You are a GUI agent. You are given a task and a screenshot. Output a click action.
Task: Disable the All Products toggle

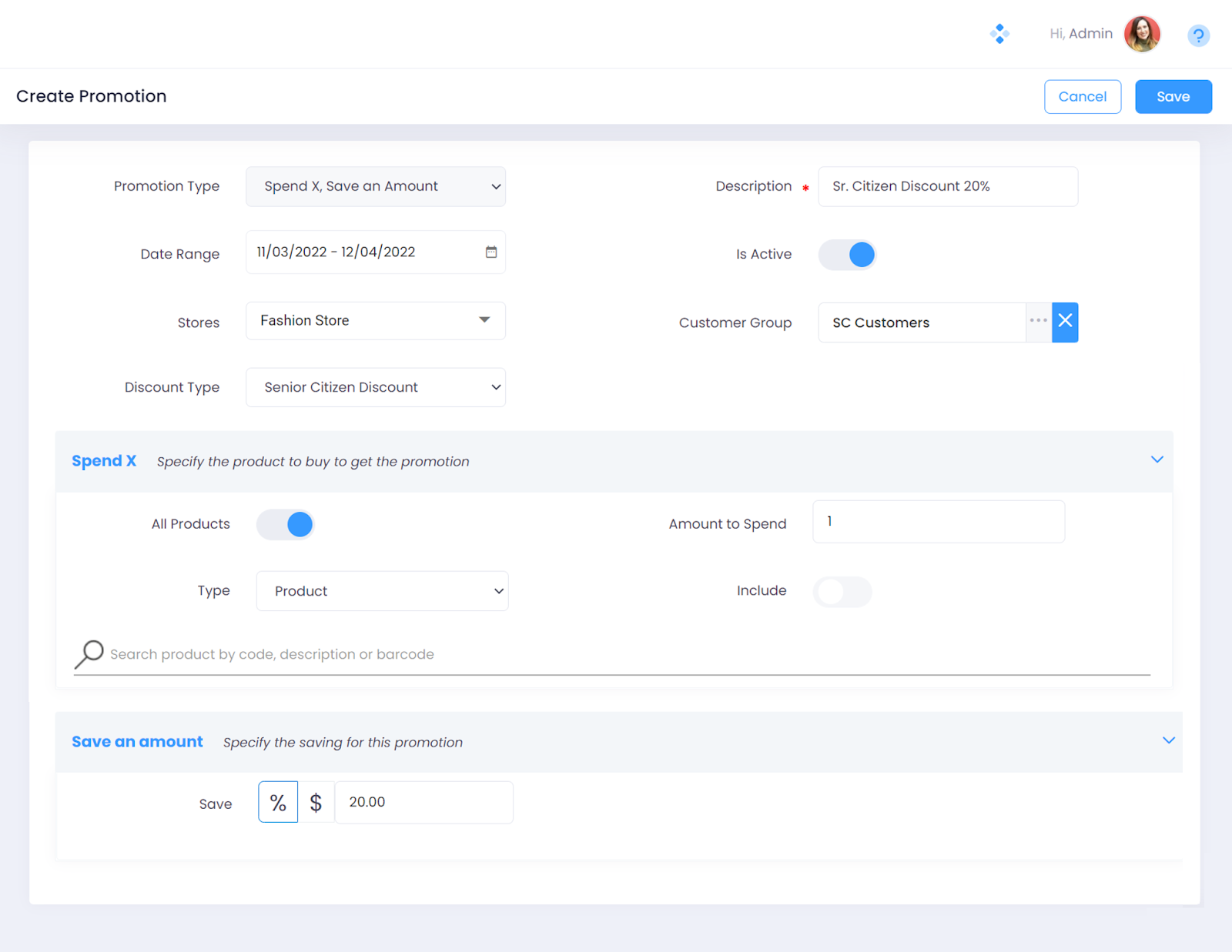(286, 525)
